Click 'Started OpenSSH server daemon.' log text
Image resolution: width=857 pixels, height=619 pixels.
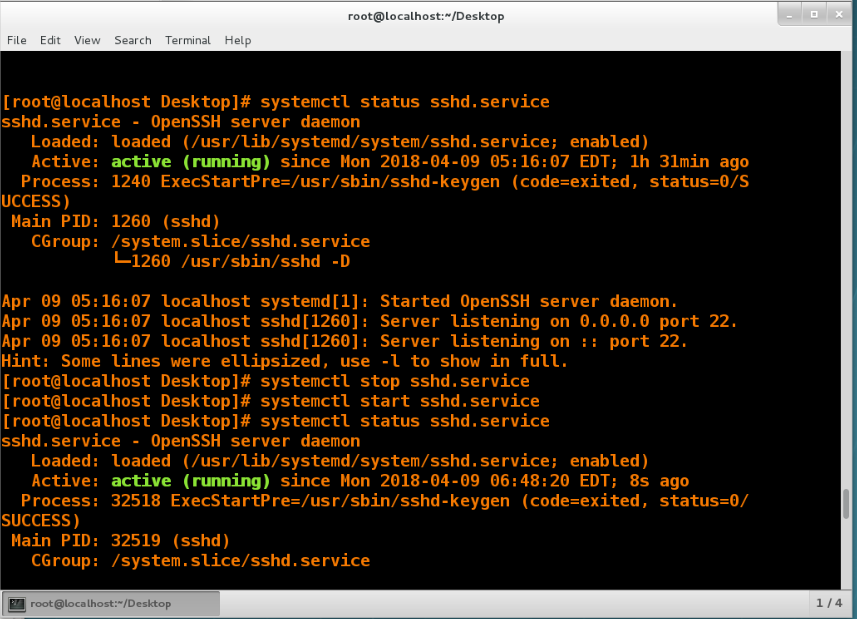[x=529, y=302]
